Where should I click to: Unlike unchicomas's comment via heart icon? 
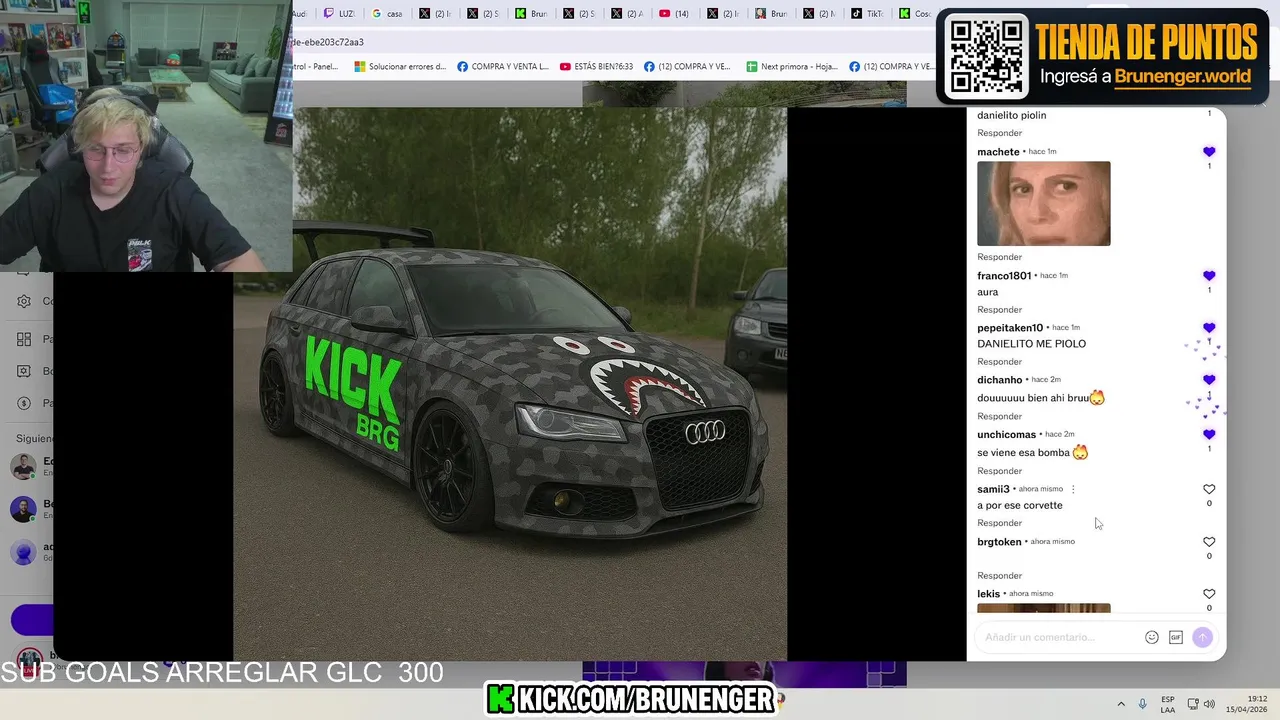(1209, 435)
